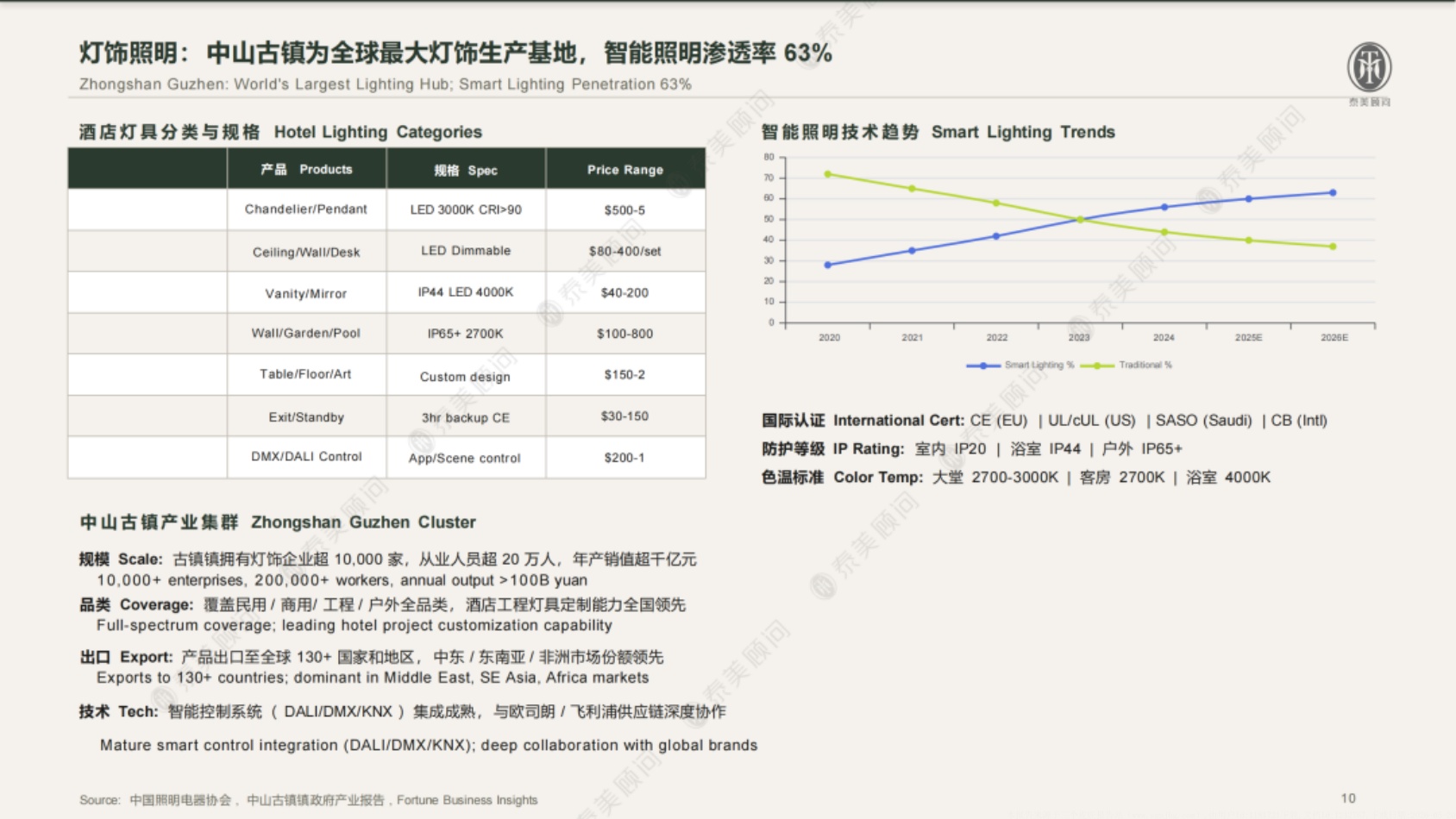This screenshot has height=819, width=1456.
Task: Select the 'App/Scene control' cell
Action: 465,459
